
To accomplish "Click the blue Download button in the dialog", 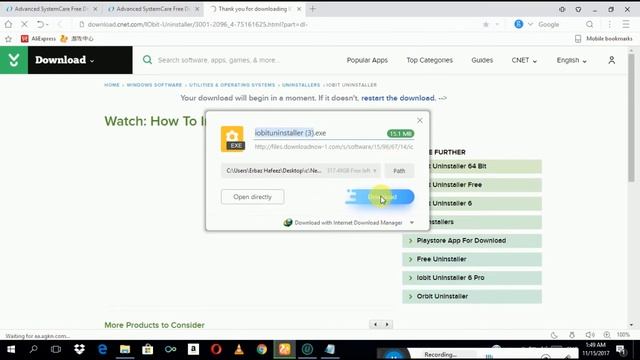I will point(380,197).
